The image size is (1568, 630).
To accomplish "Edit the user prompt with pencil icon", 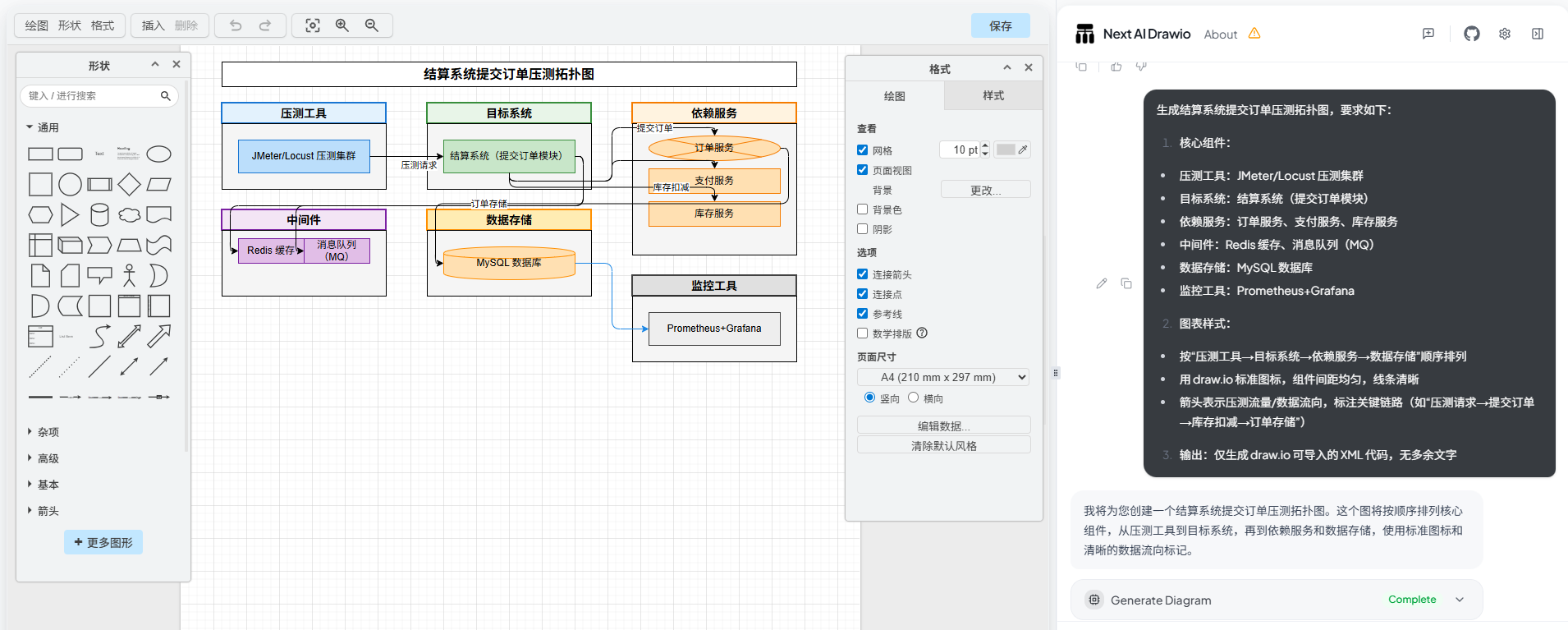I will click(1102, 283).
